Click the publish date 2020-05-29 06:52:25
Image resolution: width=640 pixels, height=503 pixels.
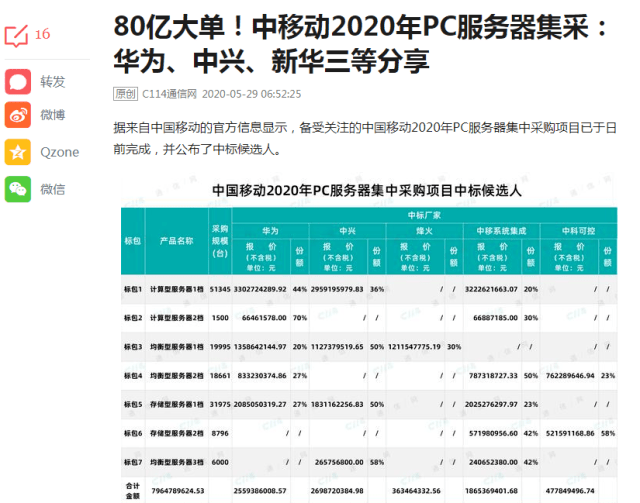pos(251,94)
